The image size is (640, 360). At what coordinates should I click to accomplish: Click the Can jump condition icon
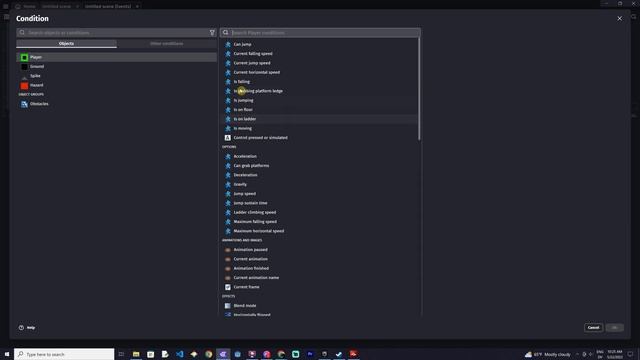point(228,44)
